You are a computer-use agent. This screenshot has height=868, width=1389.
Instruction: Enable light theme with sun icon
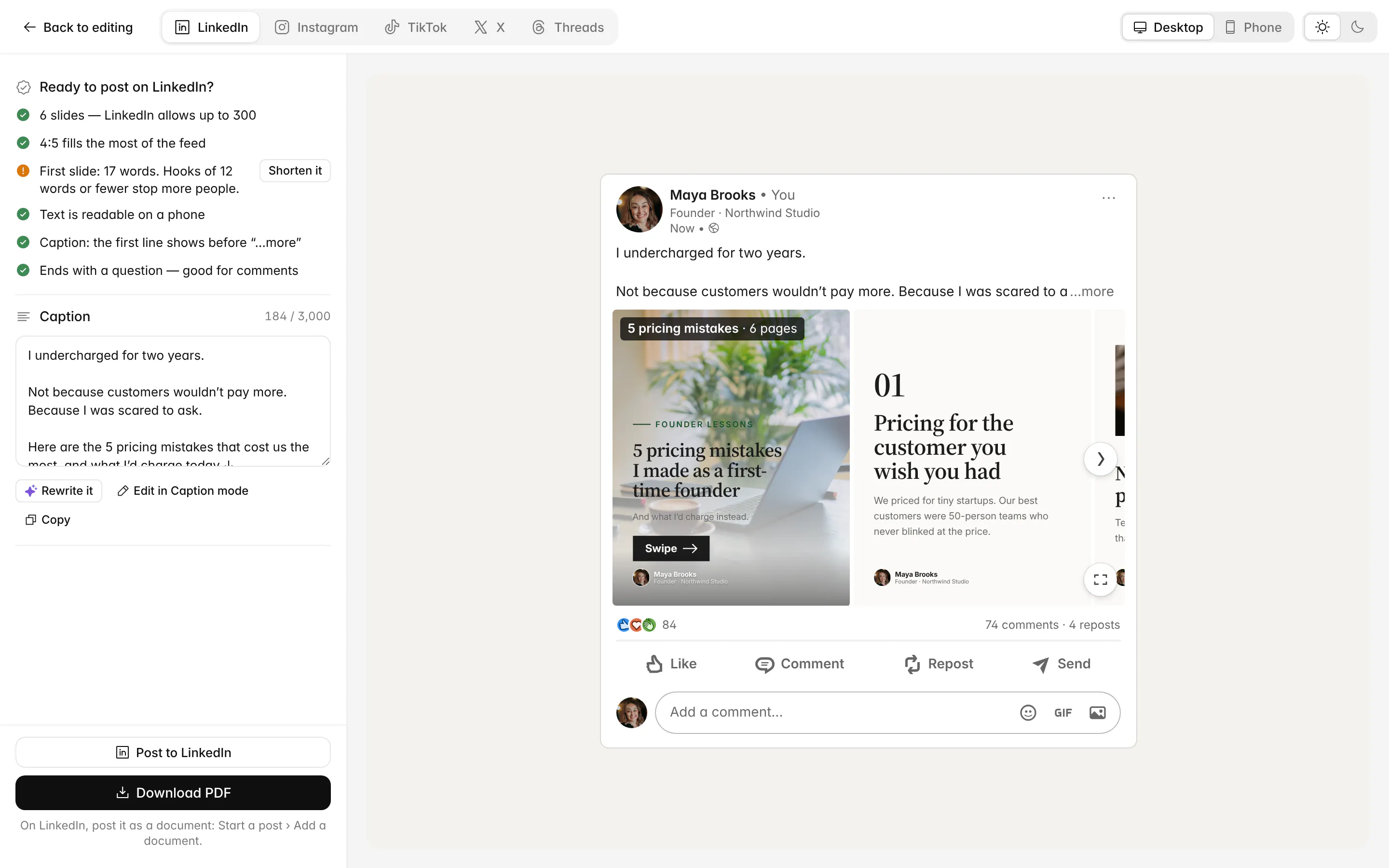point(1322,27)
